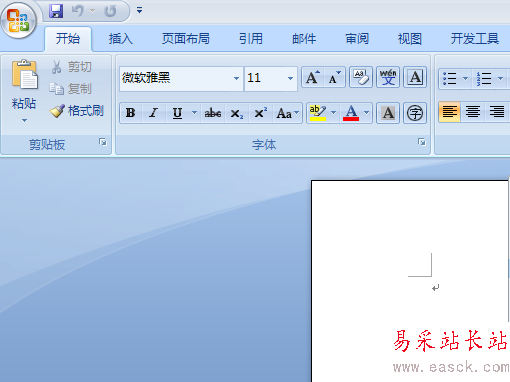Screen dimensions: 510x382
Task: Expand the 粘贴 options arrow
Action: click(x=24, y=120)
